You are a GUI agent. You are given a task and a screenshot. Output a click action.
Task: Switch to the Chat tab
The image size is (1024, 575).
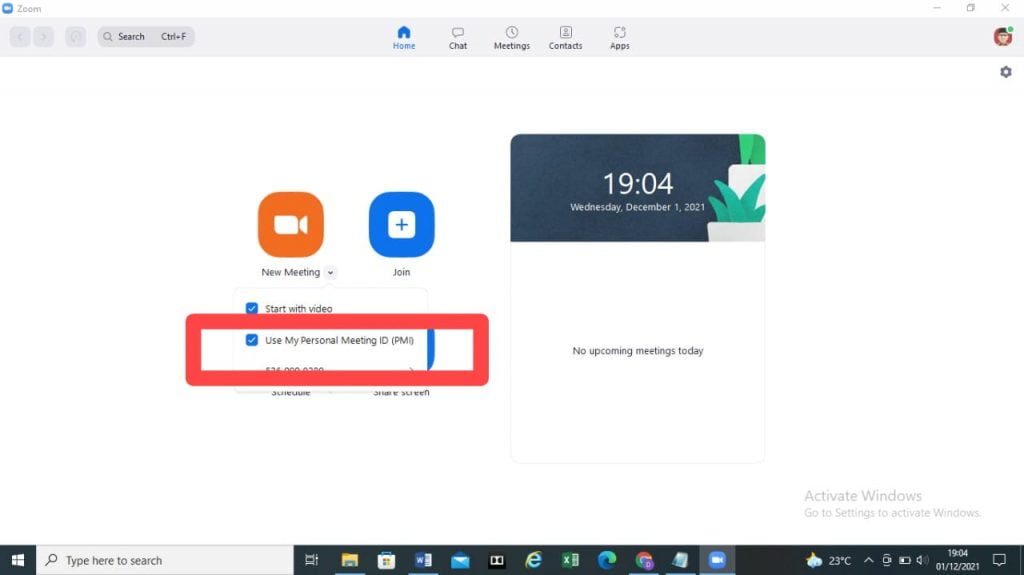click(x=458, y=38)
